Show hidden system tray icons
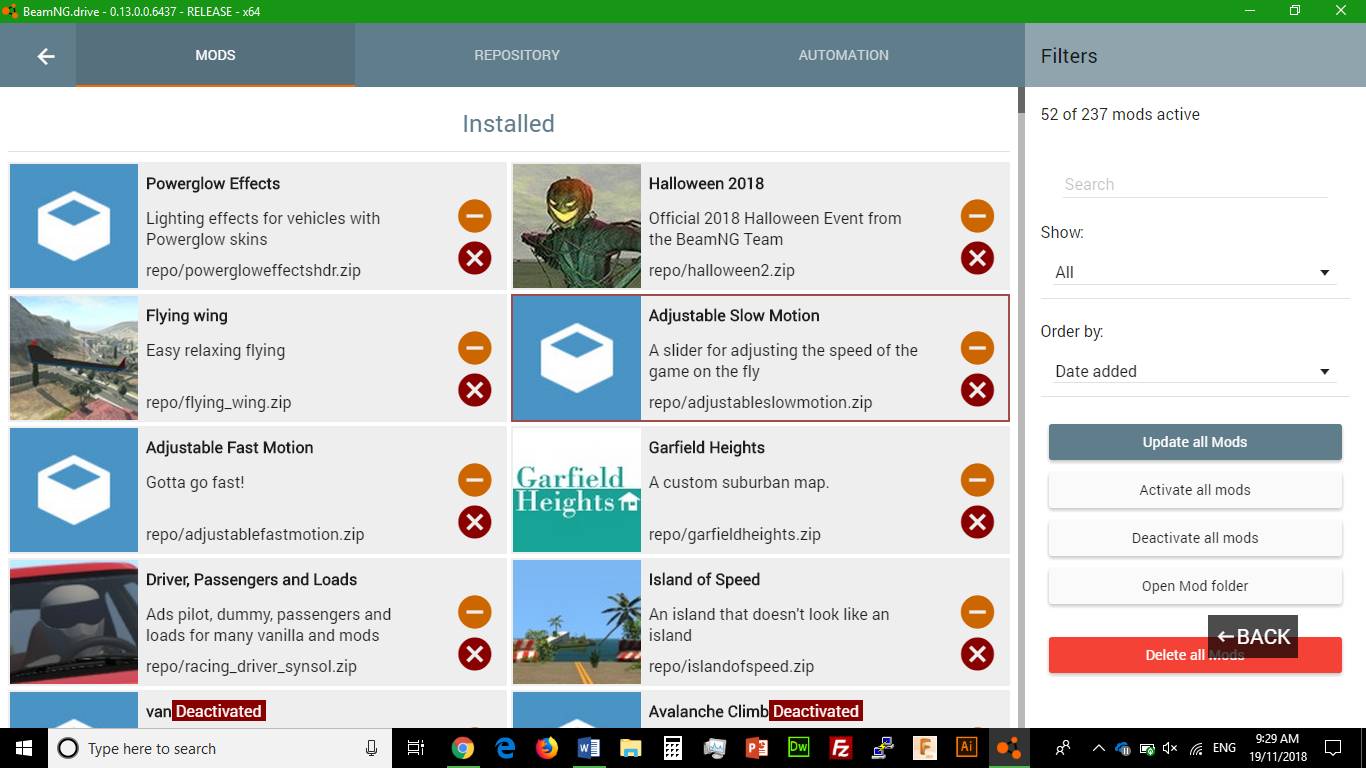Viewport: 1366px width, 768px height. (1098, 748)
